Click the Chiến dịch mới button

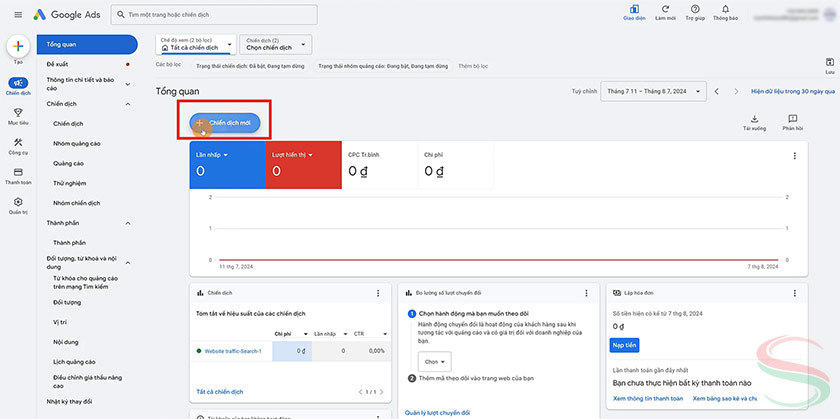[x=225, y=122]
